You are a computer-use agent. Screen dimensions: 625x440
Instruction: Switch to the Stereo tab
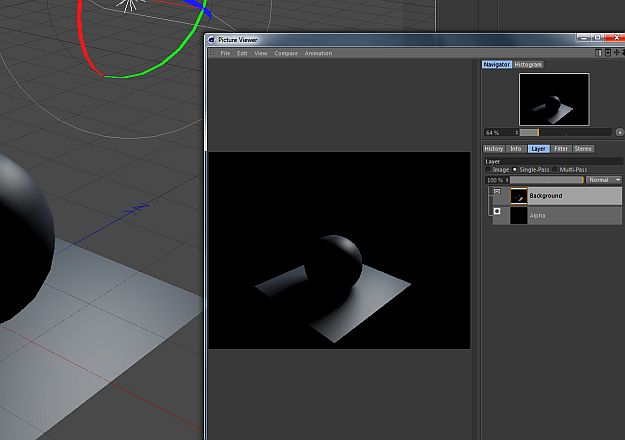pyautogui.click(x=583, y=149)
